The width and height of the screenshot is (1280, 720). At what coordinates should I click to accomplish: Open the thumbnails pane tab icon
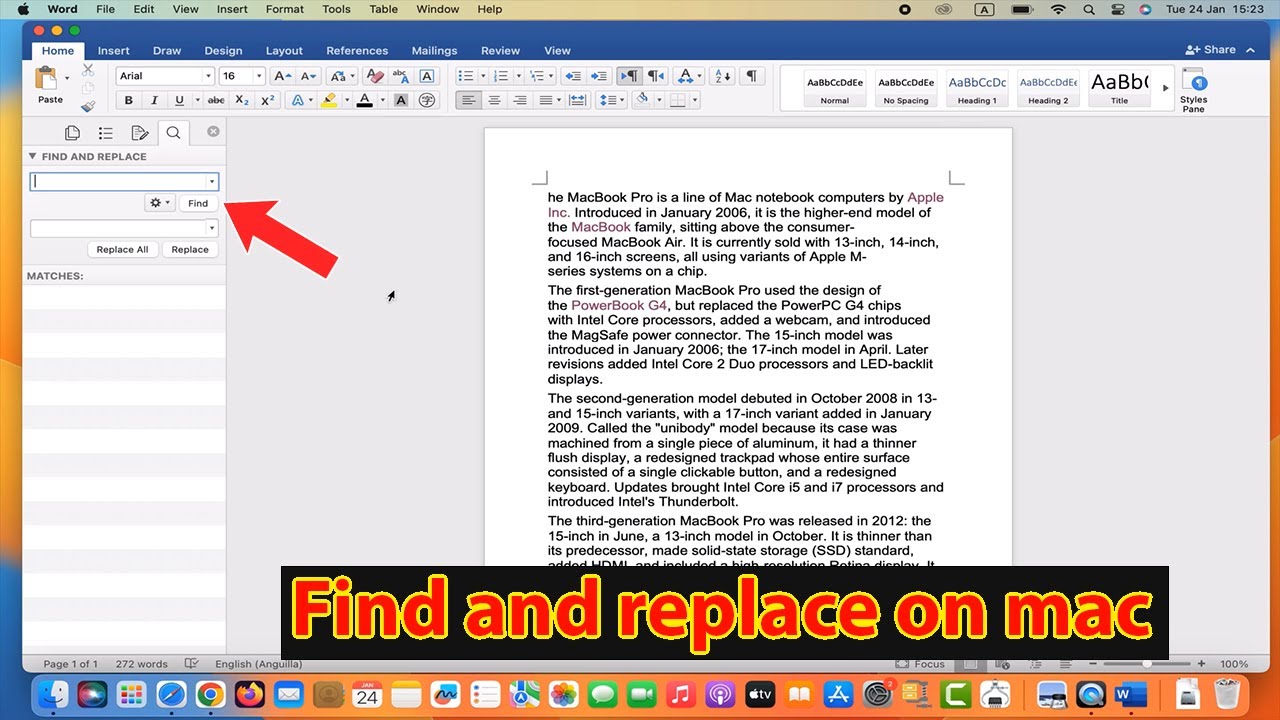click(72, 133)
